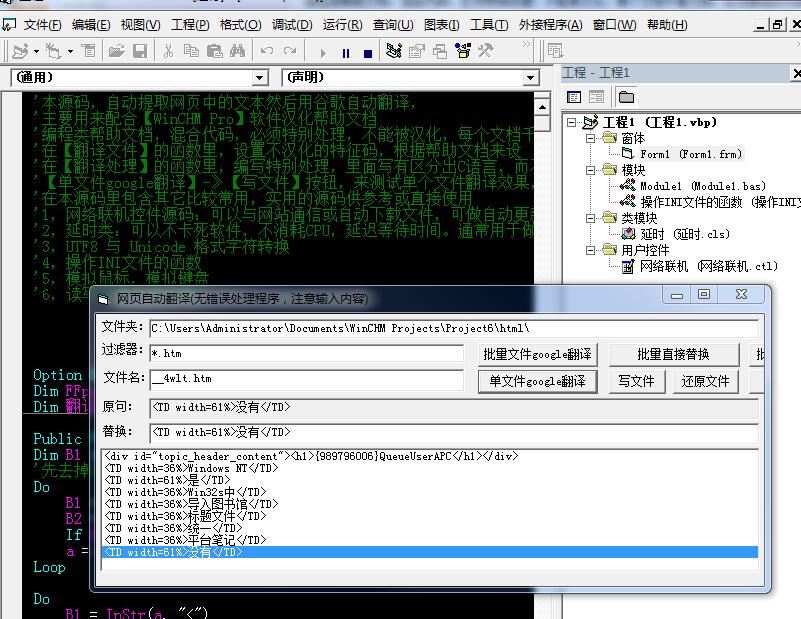Click the Find binoculars icon in toolbar
Viewport: 801px width, 619px height.
pyautogui.click(x=237, y=51)
